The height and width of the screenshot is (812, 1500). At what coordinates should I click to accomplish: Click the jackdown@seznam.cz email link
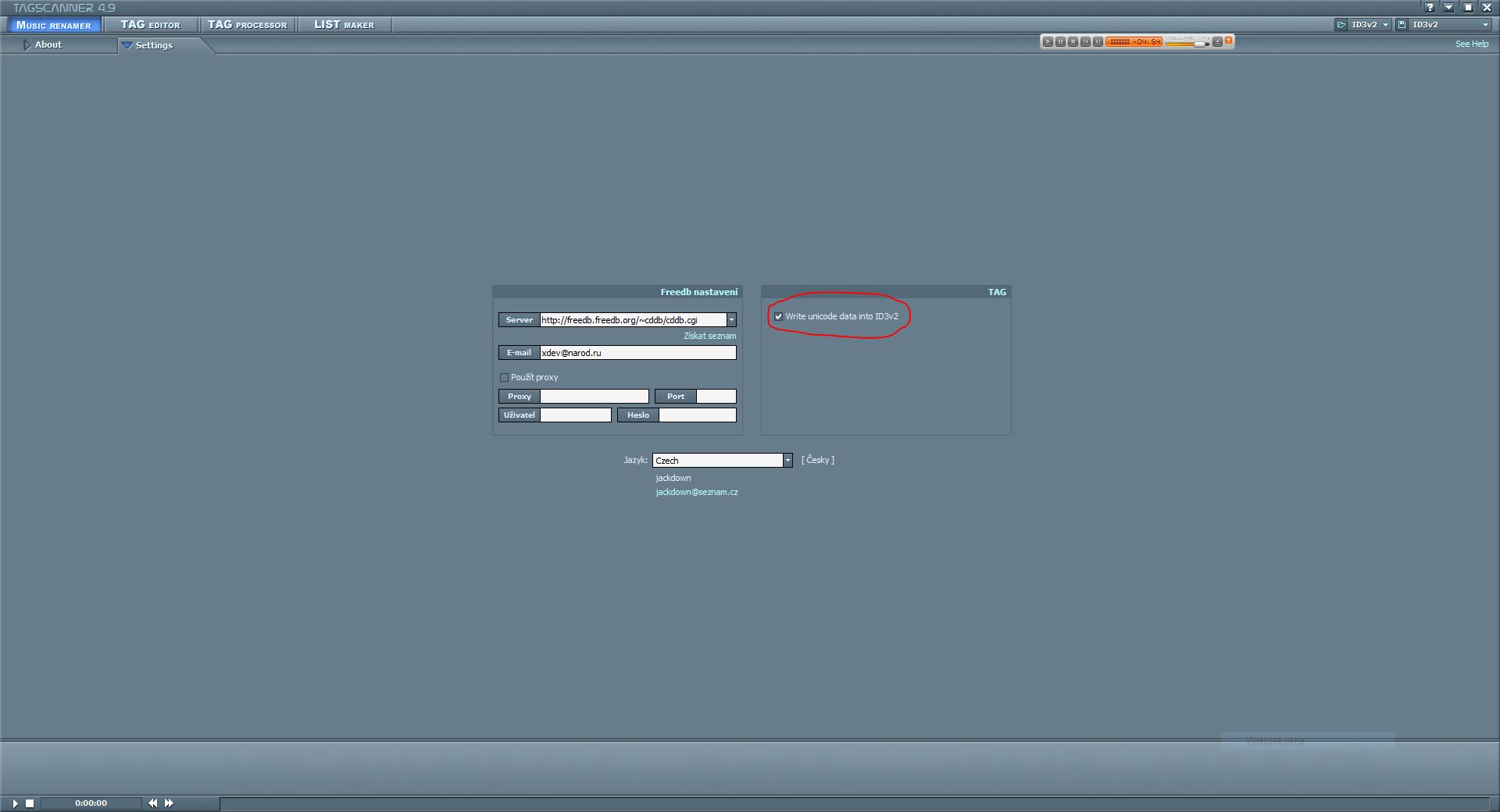[x=697, y=492]
